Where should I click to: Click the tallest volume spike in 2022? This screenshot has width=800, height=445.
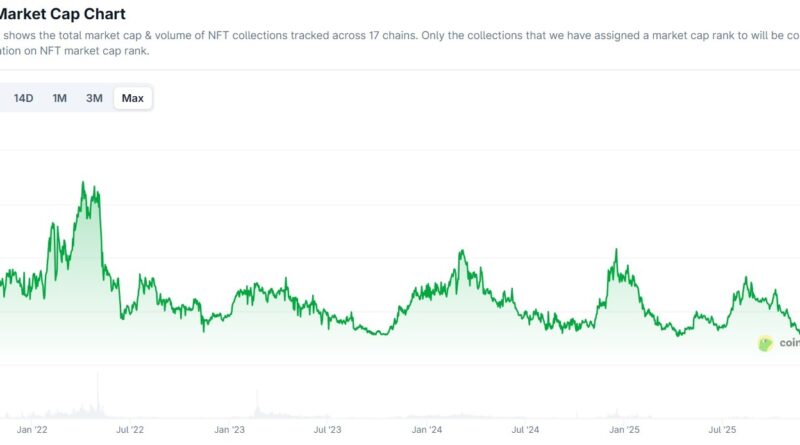pyautogui.click(x=98, y=376)
